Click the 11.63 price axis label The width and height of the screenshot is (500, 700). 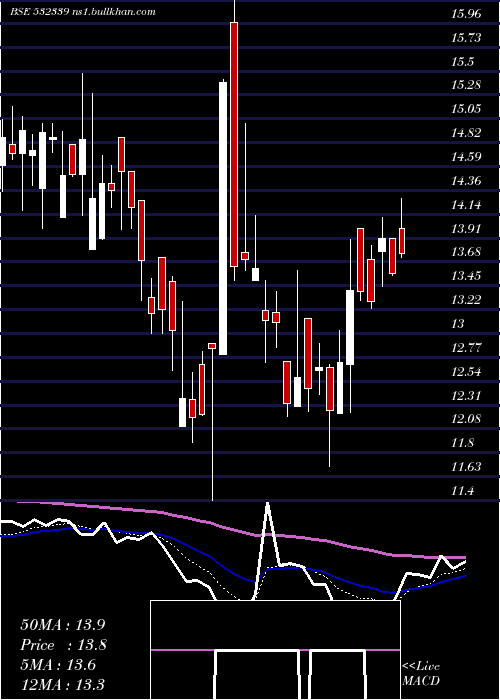[x=466, y=467]
